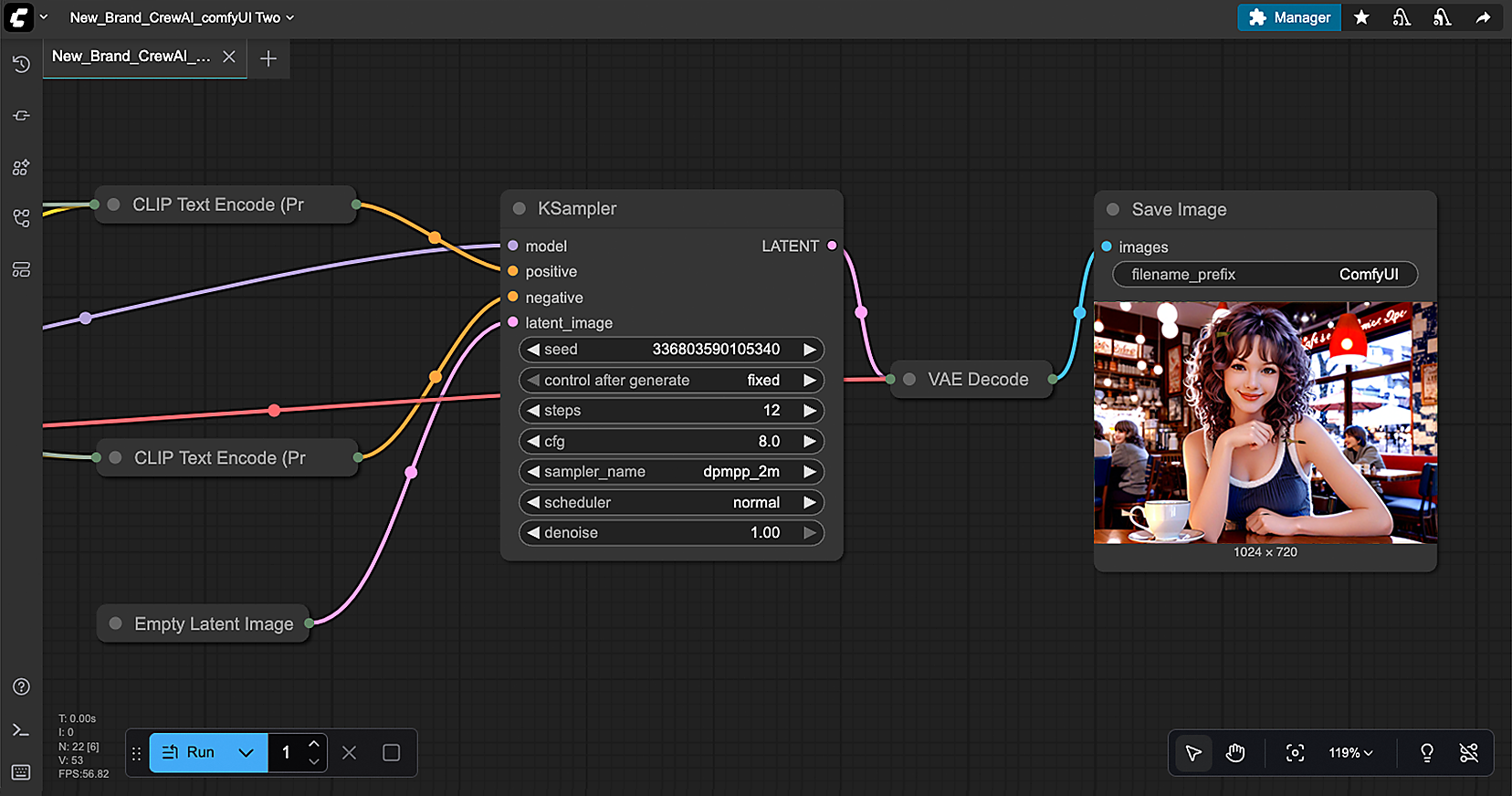Open keyboard shortcuts icon in sidebar
Image resolution: width=1512 pixels, height=796 pixels.
coord(21,772)
